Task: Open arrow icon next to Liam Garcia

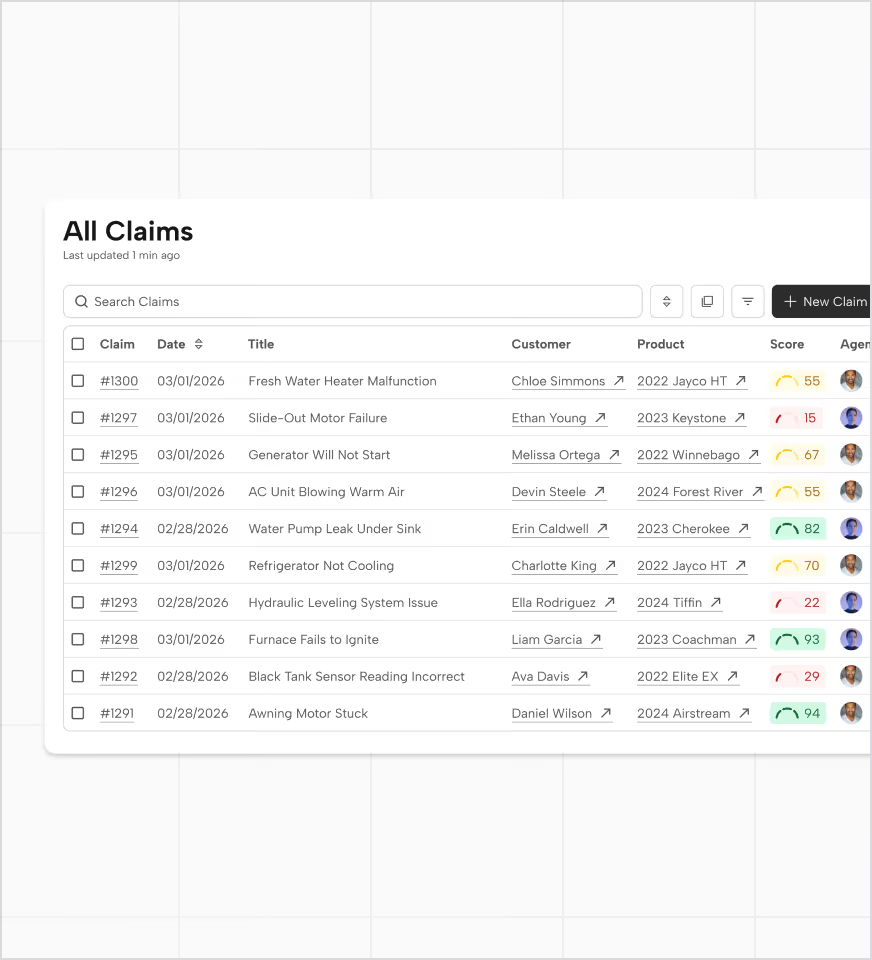Action: click(x=596, y=639)
